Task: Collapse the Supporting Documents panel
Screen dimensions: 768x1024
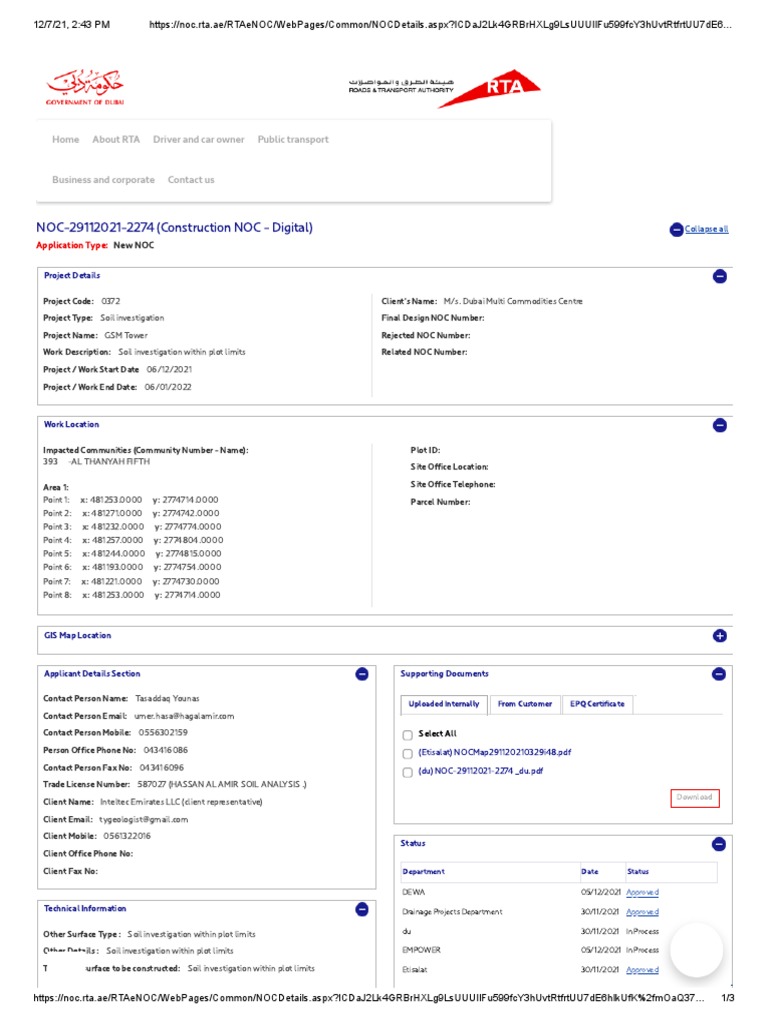Action: tap(719, 674)
